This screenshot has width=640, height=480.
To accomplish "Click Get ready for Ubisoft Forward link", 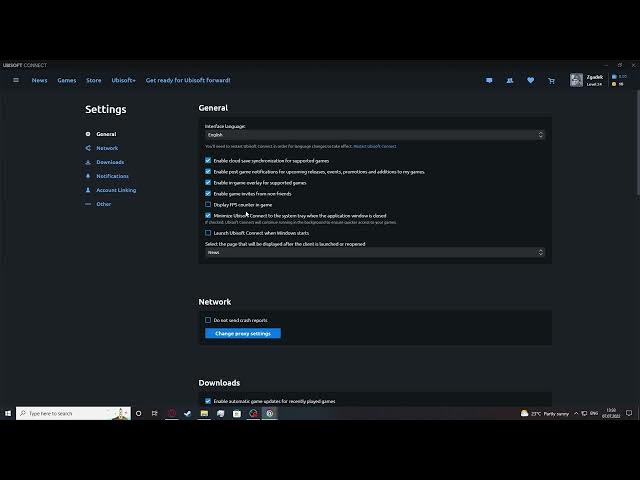I will pyautogui.click(x=188, y=80).
